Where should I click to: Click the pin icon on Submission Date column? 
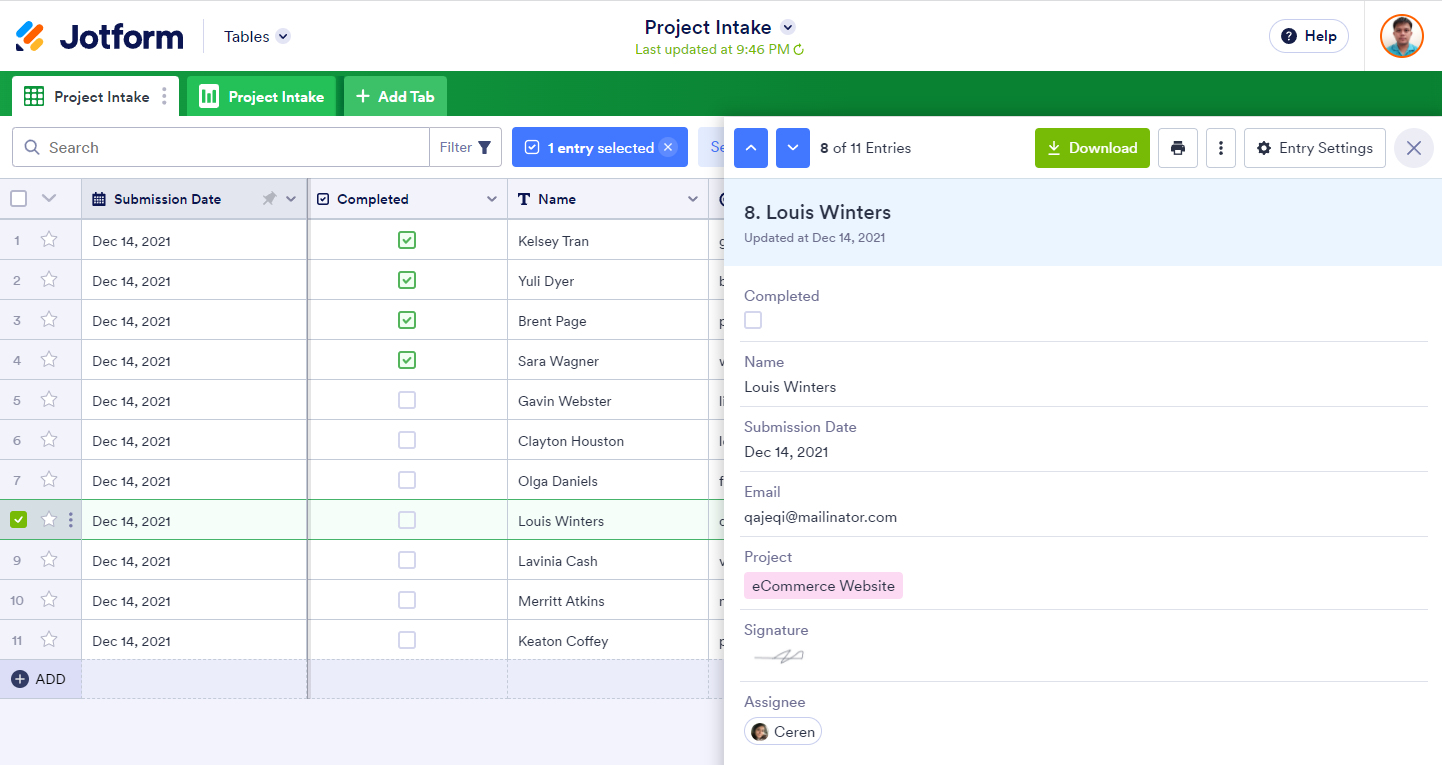pyautogui.click(x=268, y=199)
